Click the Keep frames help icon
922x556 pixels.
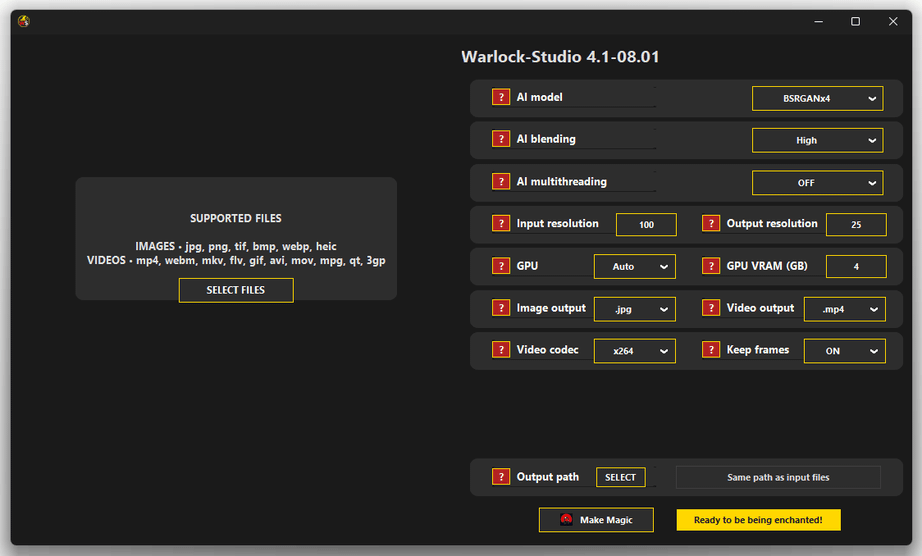click(x=711, y=350)
